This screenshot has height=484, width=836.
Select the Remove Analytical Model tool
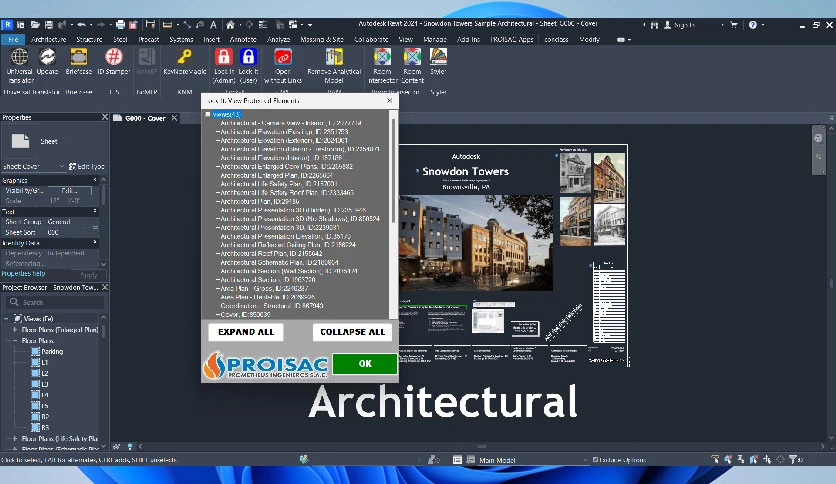click(334, 57)
